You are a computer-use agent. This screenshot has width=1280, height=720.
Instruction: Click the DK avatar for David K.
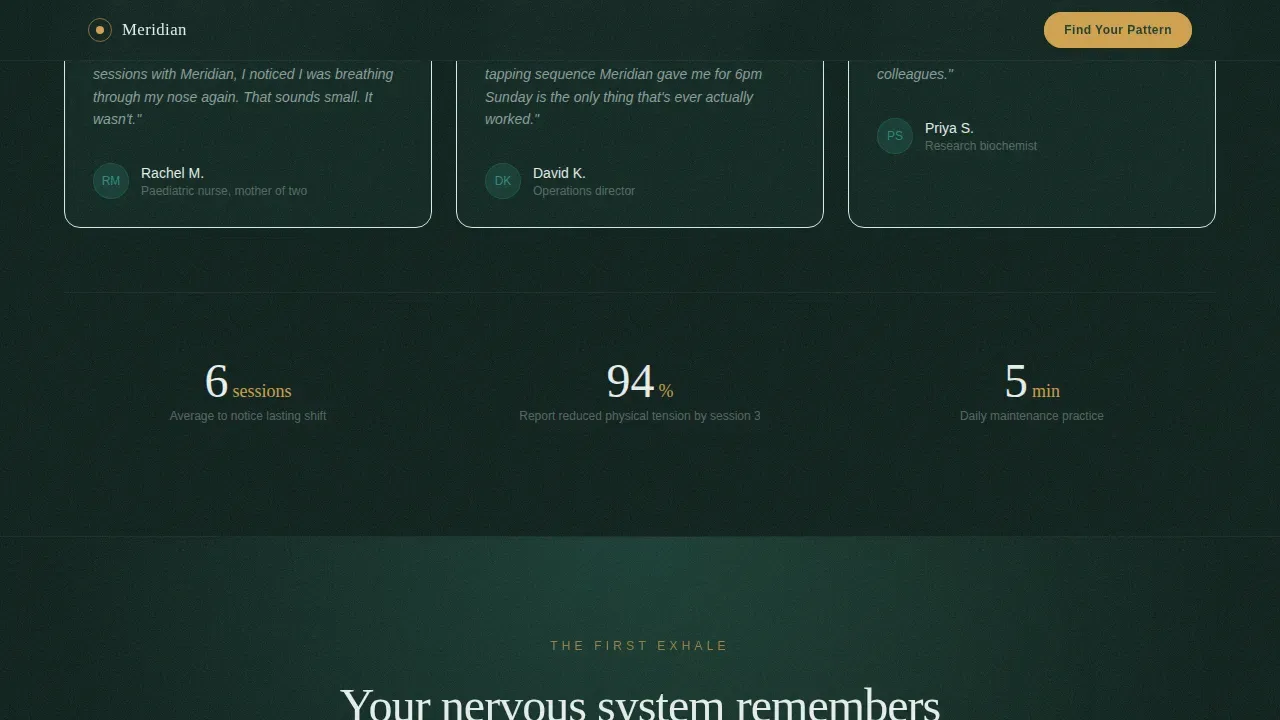503,181
